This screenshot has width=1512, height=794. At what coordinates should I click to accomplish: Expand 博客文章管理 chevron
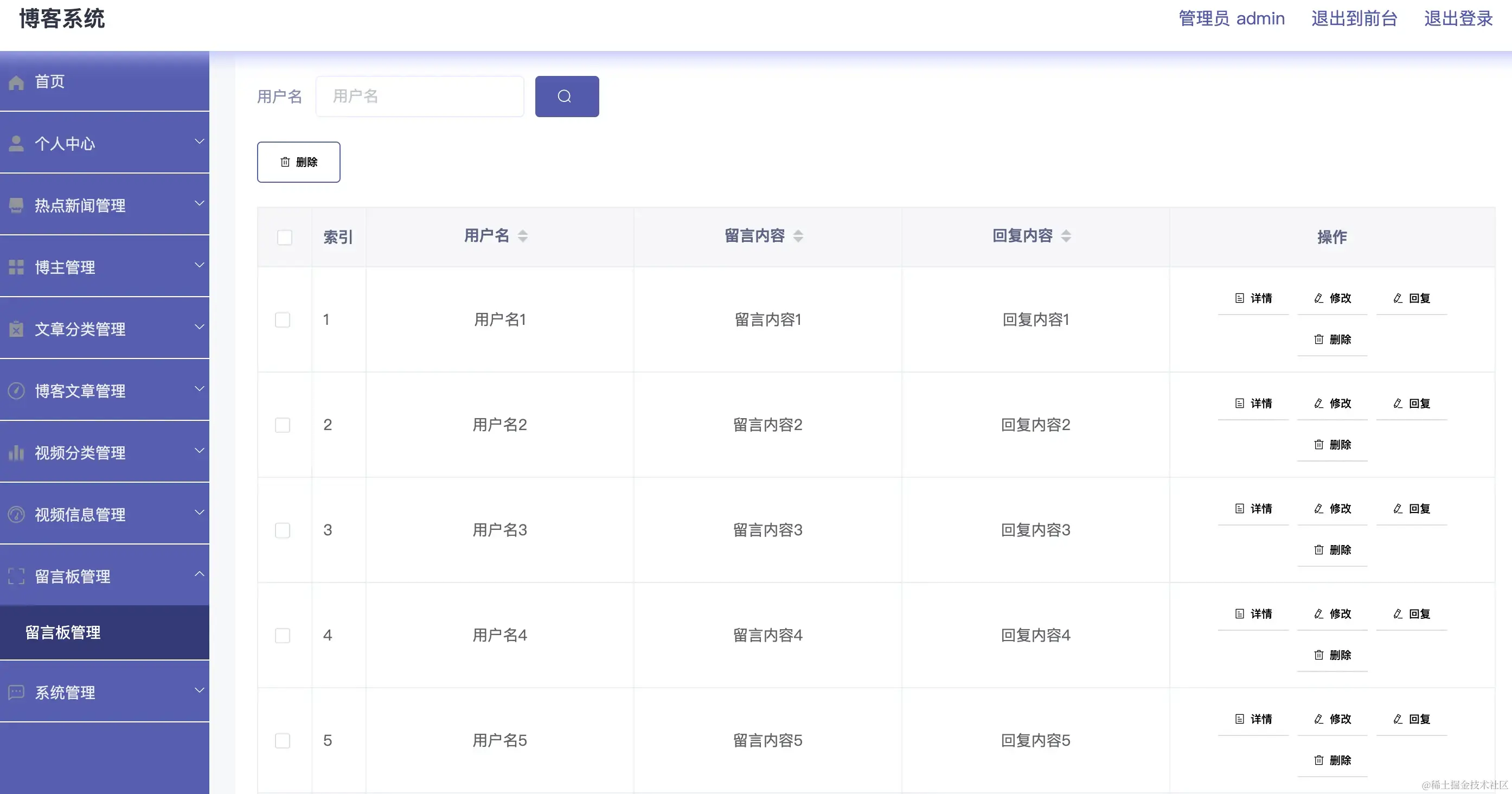200,388
